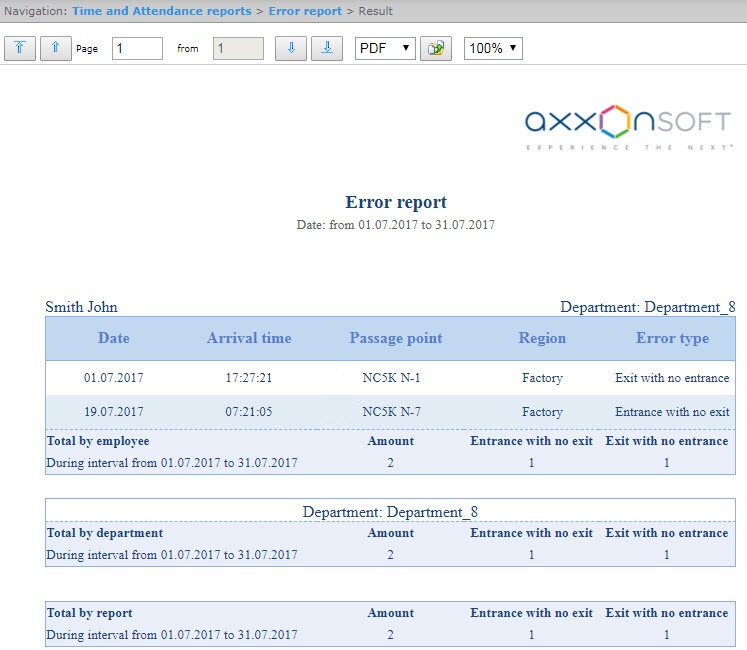
Task: Open the PDF export format dropdown
Action: (385, 48)
